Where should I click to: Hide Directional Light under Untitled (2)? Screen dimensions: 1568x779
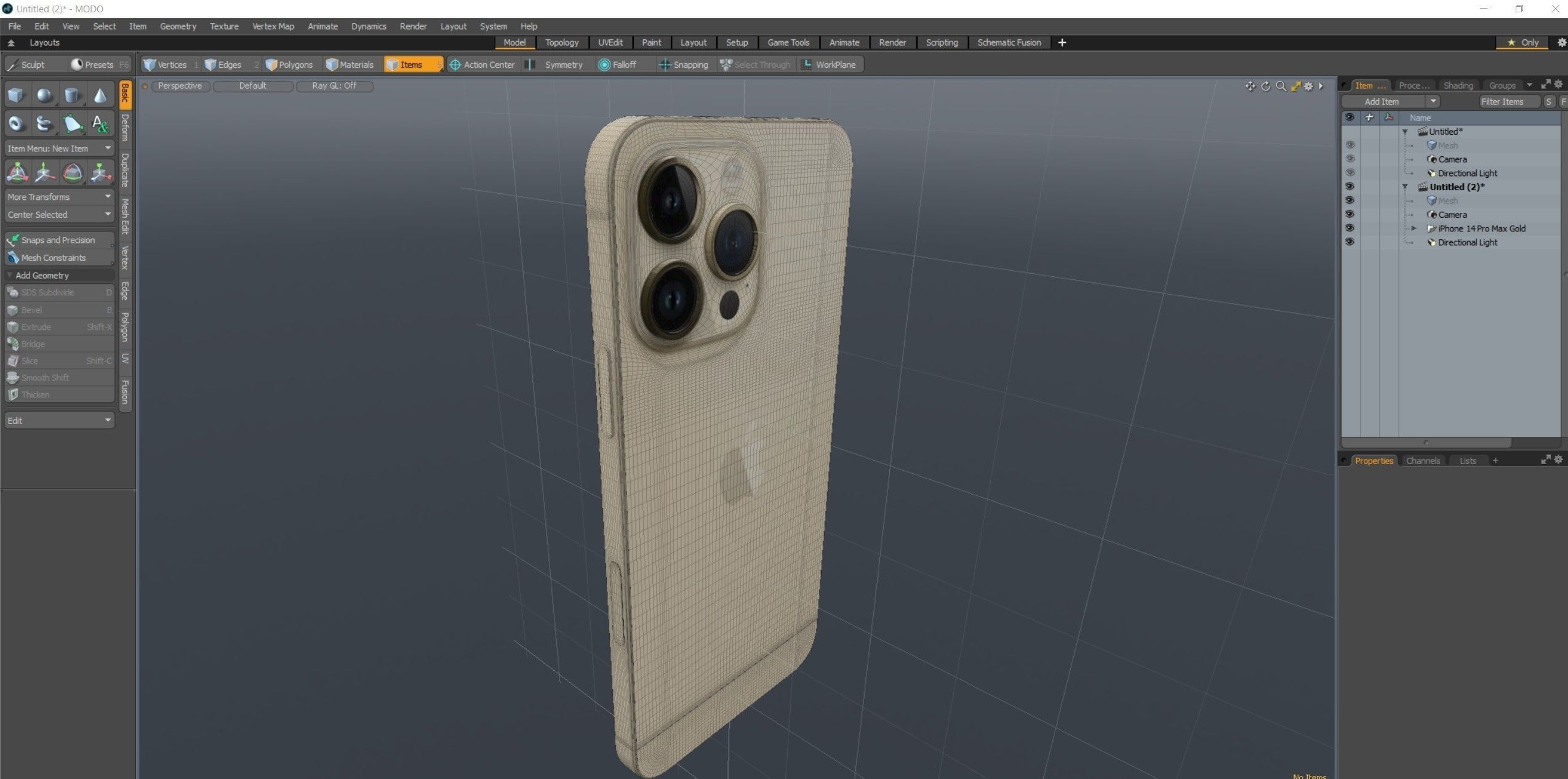[1350, 242]
